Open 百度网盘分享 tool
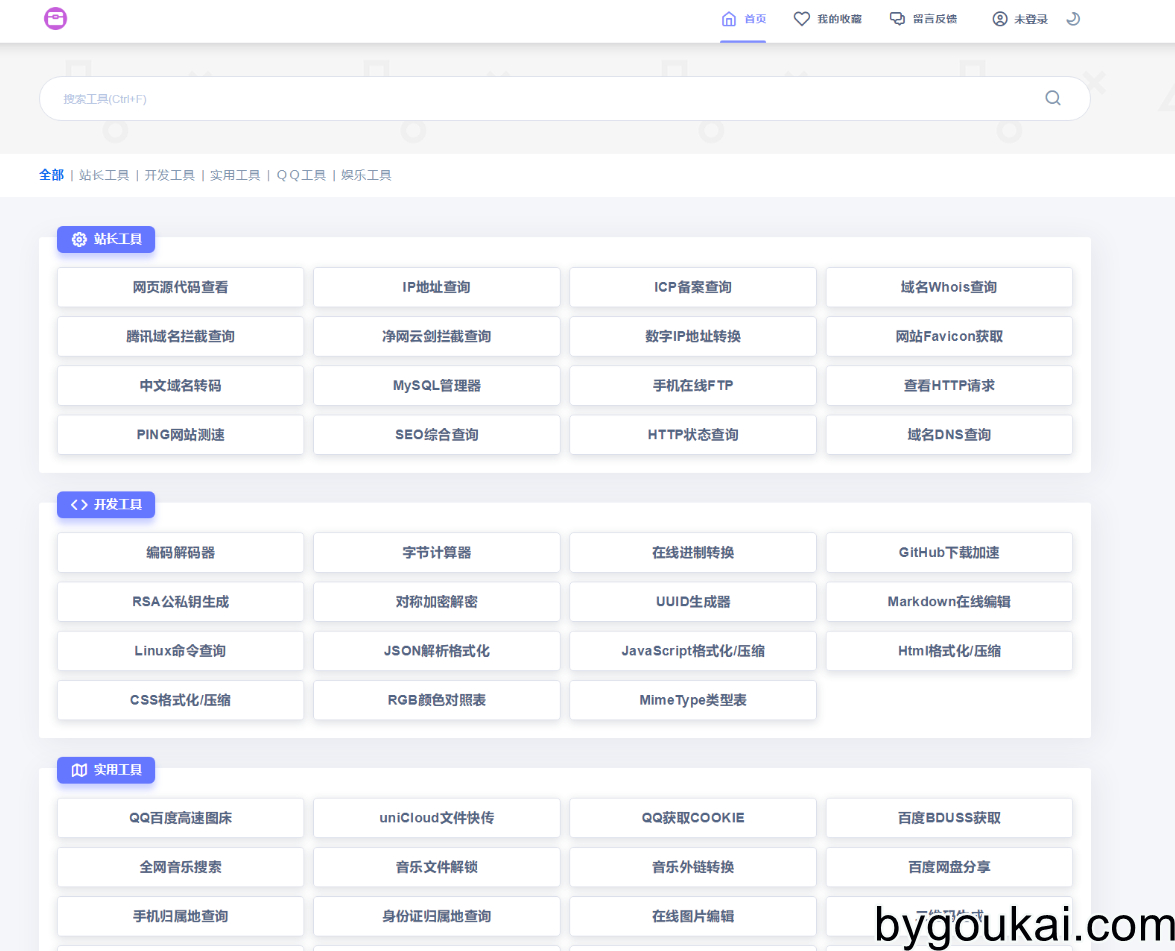Viewport: 1175px width, 951px height. tap(949, 867)
